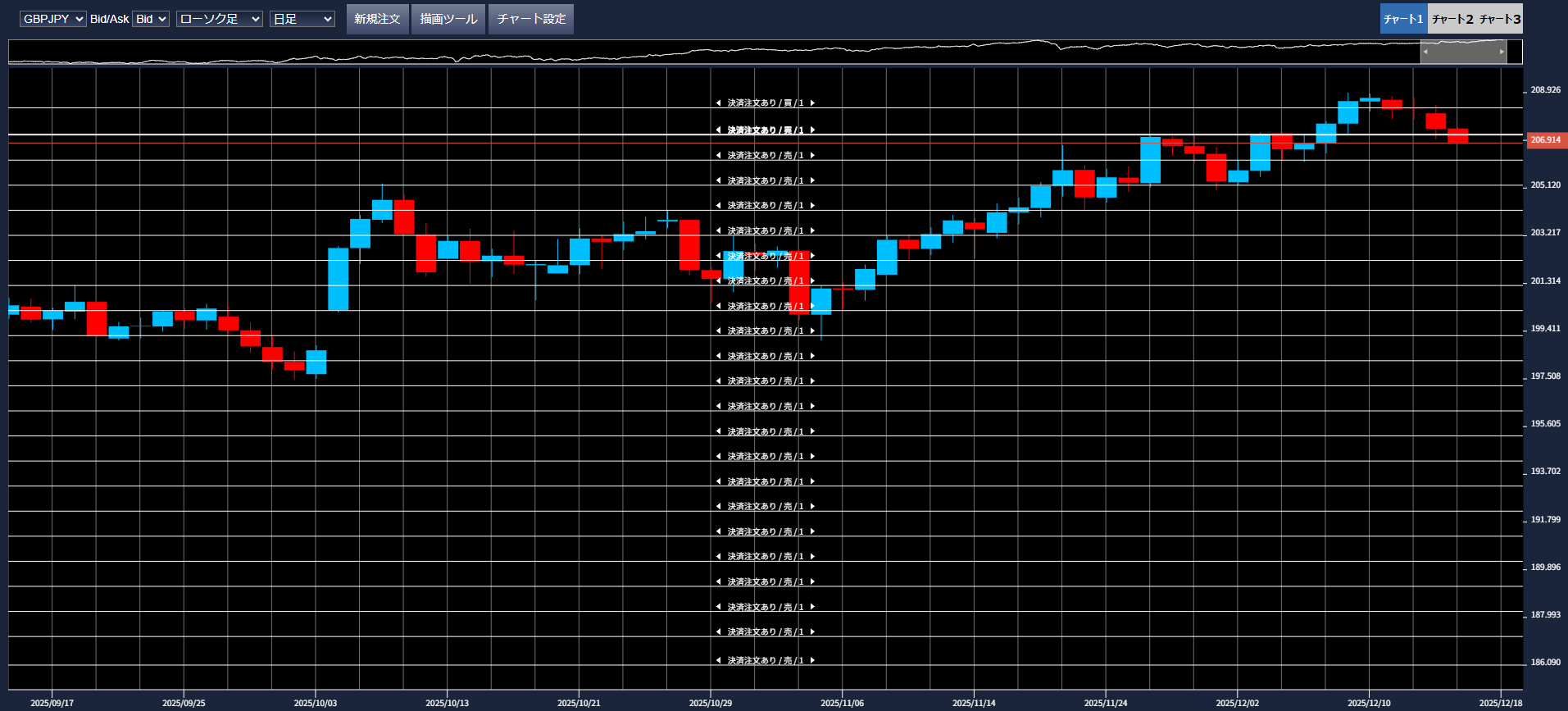
Task: Click the gray range window in overview strip
Action: tap(1463, 52)
